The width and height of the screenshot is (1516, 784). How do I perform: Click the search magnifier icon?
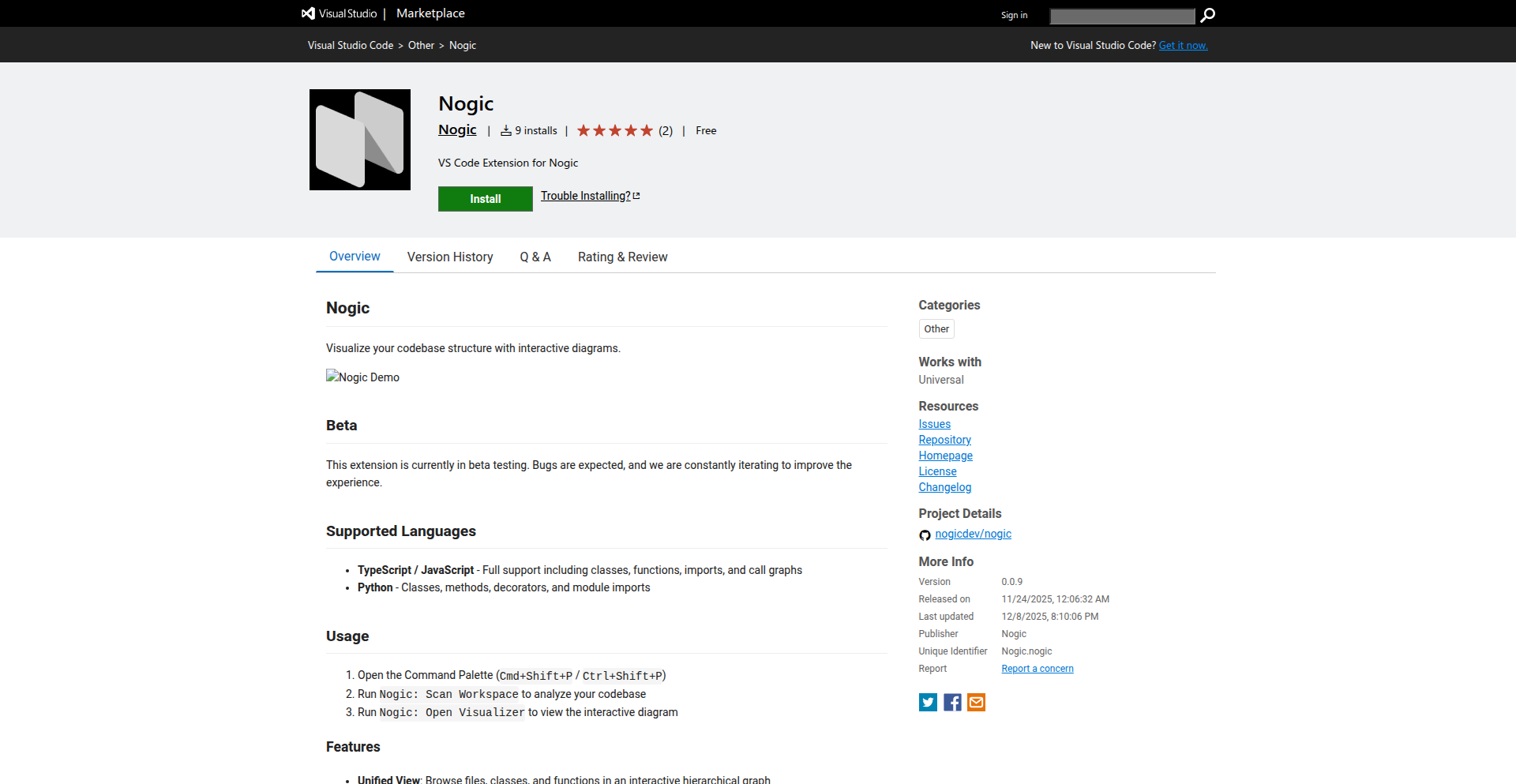tap(1207, 15)
